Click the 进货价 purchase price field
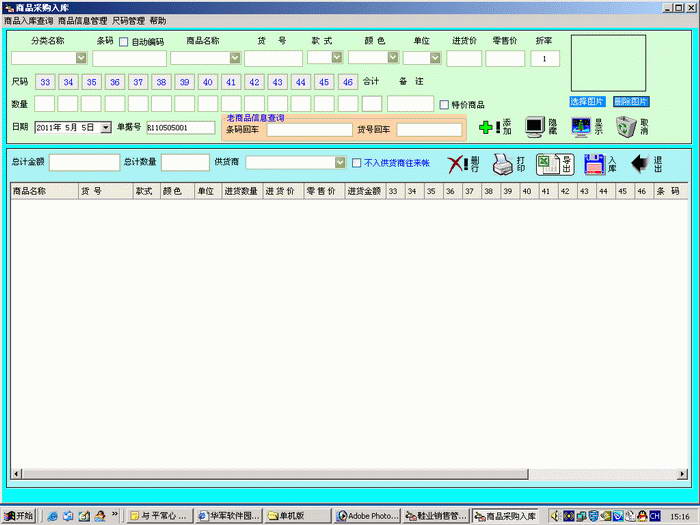This screenshot has height=525, width=700. pyautogui.click(x=464, y=58)
